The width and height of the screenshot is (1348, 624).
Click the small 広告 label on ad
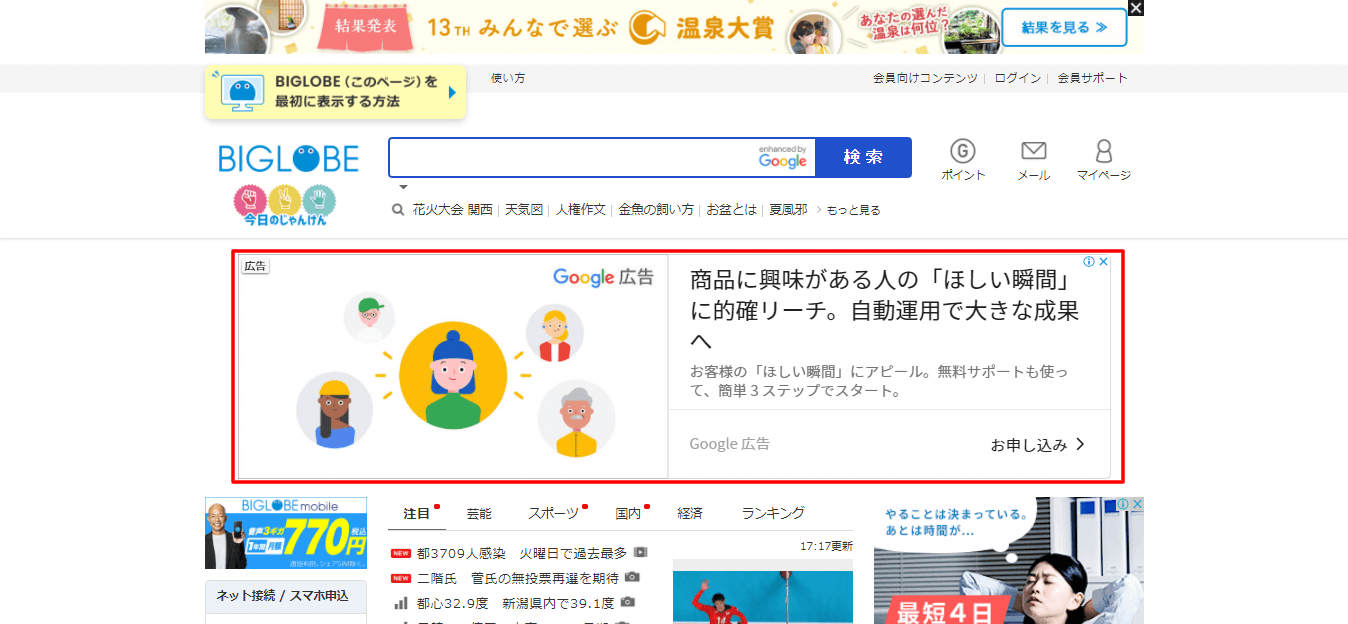pyautogui.click(x=255, y=266)
